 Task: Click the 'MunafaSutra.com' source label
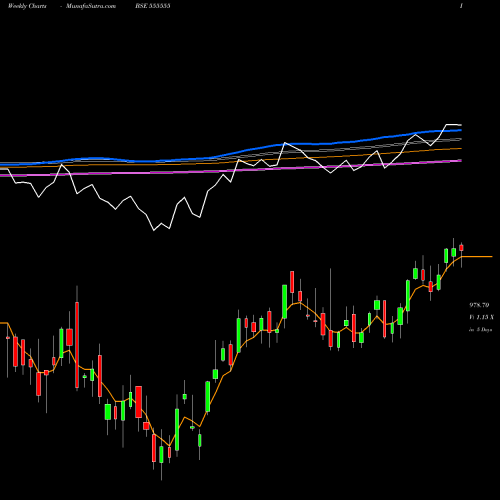(x=91, y=6)
